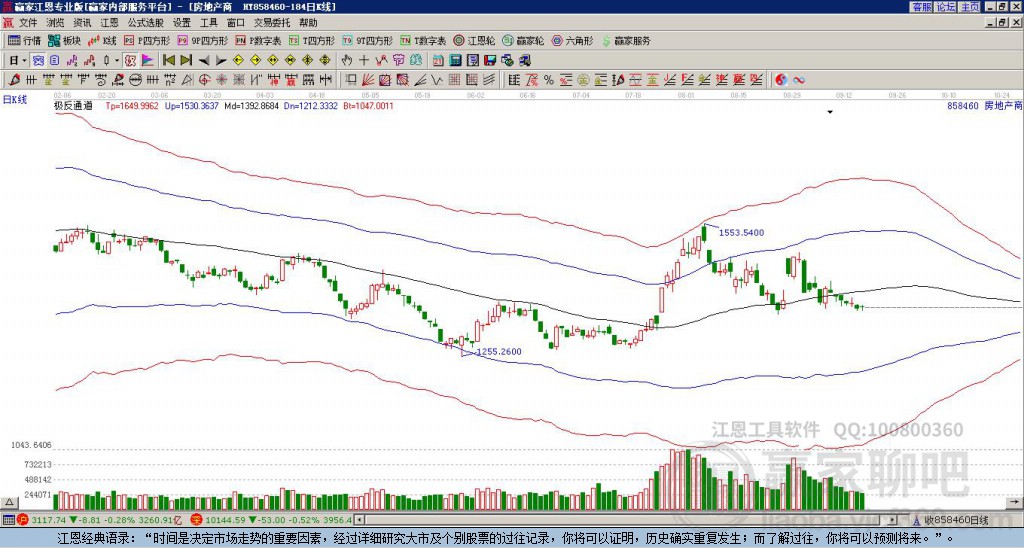Switch to K线 chart view
The width and height of the screenshot is (1024, 548).
(x=102, y=40)
